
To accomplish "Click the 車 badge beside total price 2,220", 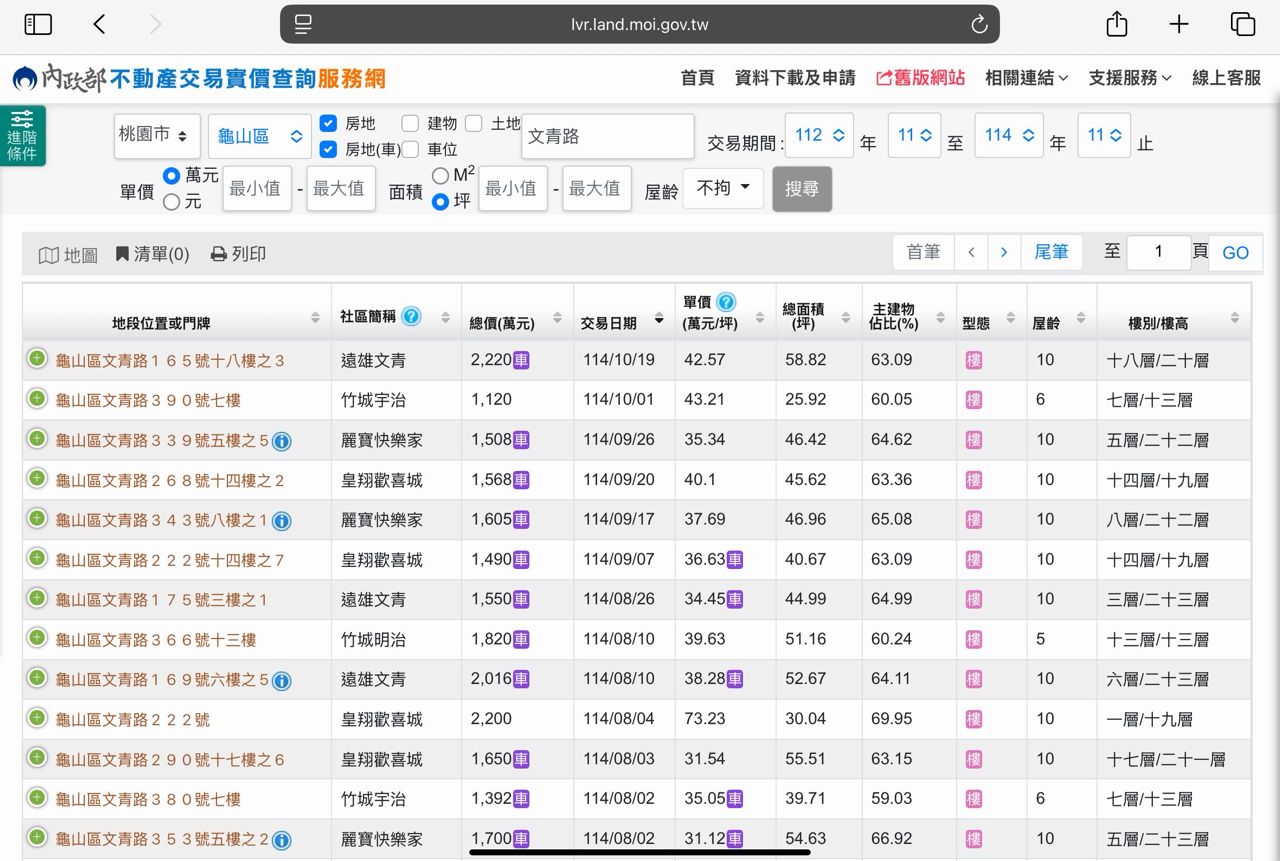I will 521,360.
